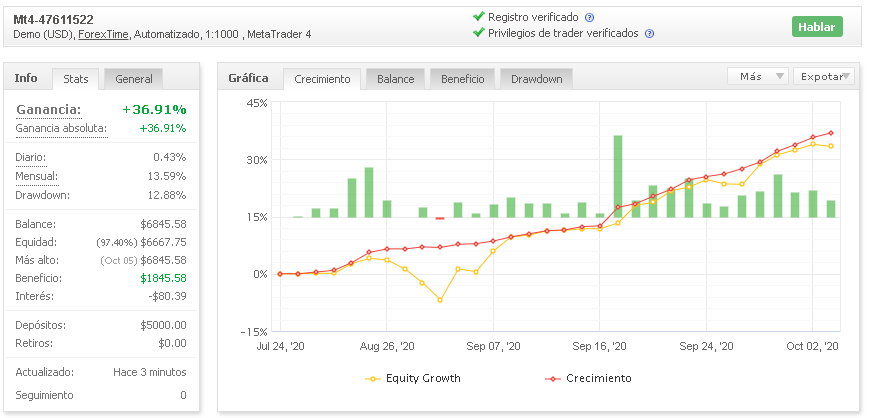This screenshot has height=418, width=869.
Task: Click green checkmark for Registro verificado
Action: 478,17
